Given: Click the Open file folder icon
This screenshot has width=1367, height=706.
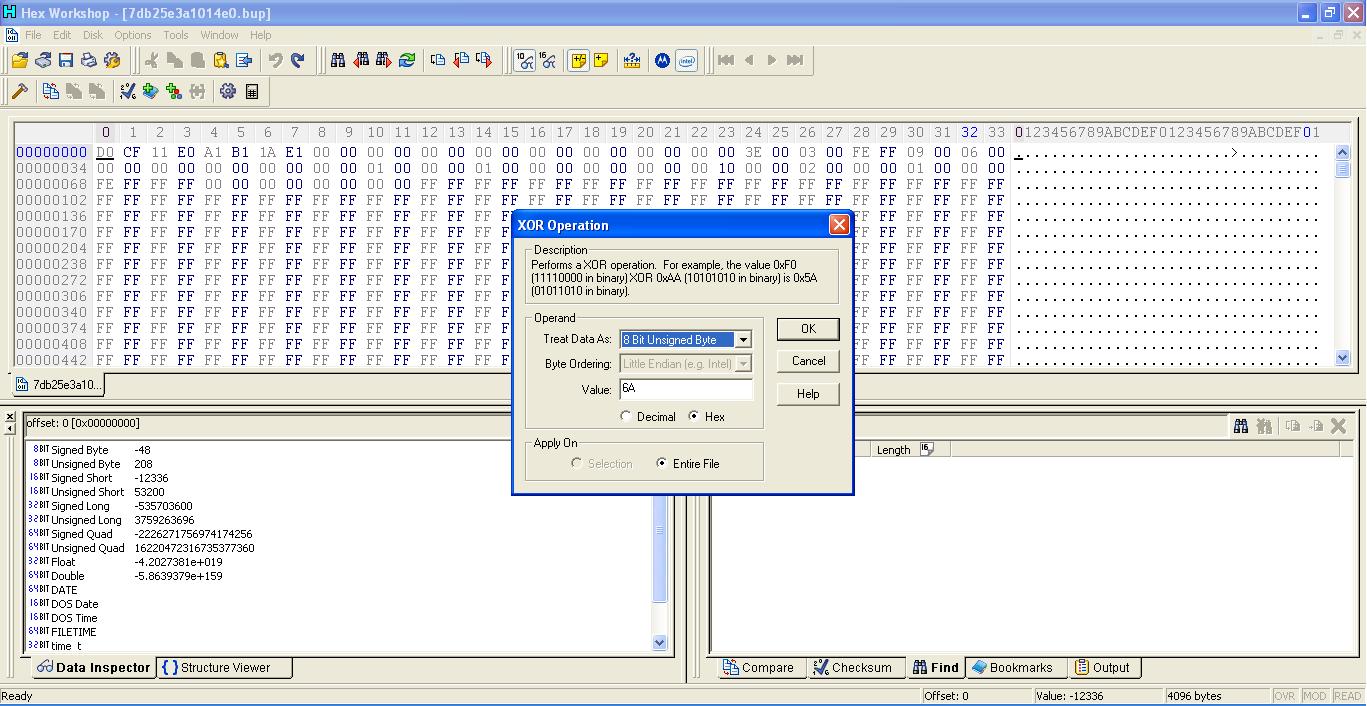Looking at the screenshot, I should click(x=20, y=60).
